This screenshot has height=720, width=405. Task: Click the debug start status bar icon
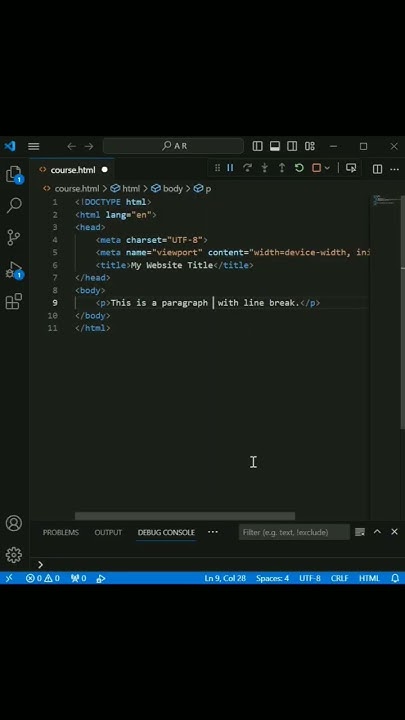pyautogui.click(x=101, y=578)
